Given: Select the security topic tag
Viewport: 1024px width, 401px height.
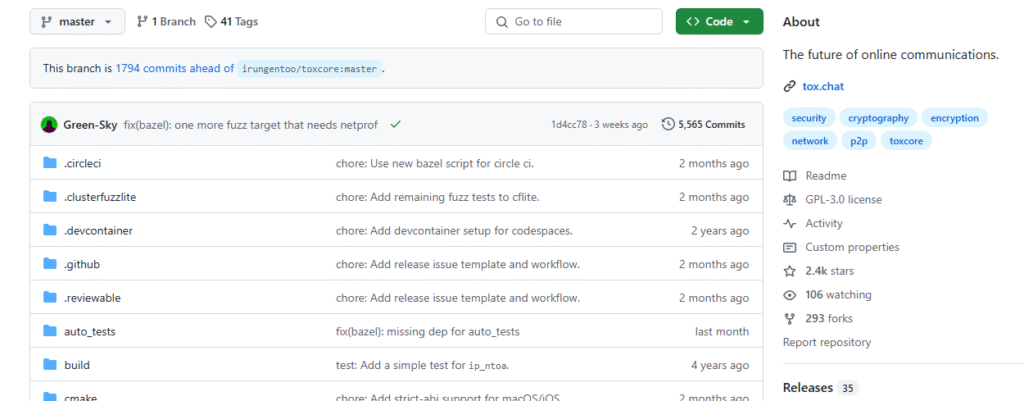Looking at the screenshot, I should point(808,118).
